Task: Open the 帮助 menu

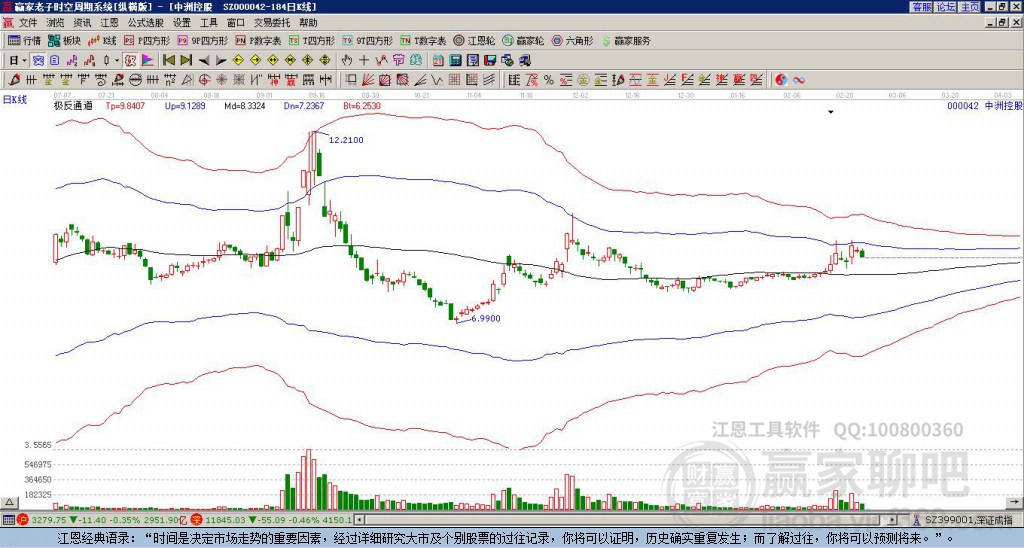Action: click(x=308, y=23)
